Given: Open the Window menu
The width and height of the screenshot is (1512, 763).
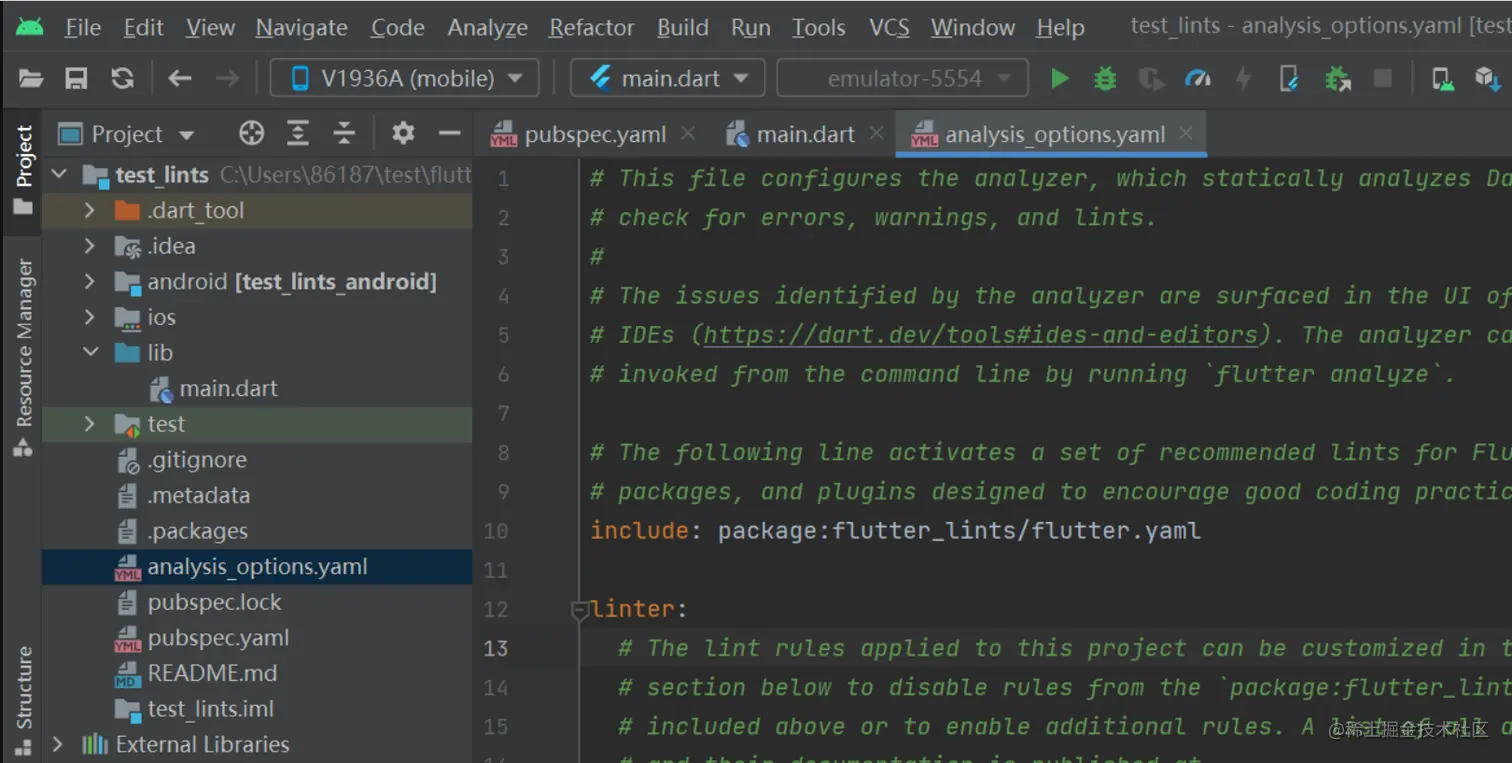Looking at the screenshot, I should click(973, 27).
